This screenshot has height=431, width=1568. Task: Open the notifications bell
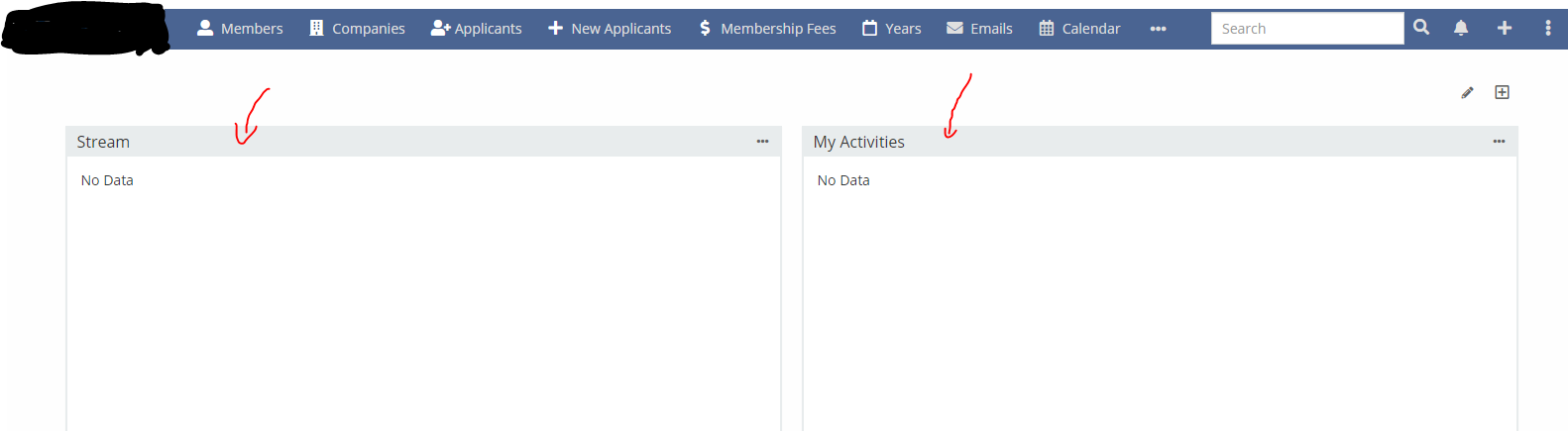pos(1461,28)
